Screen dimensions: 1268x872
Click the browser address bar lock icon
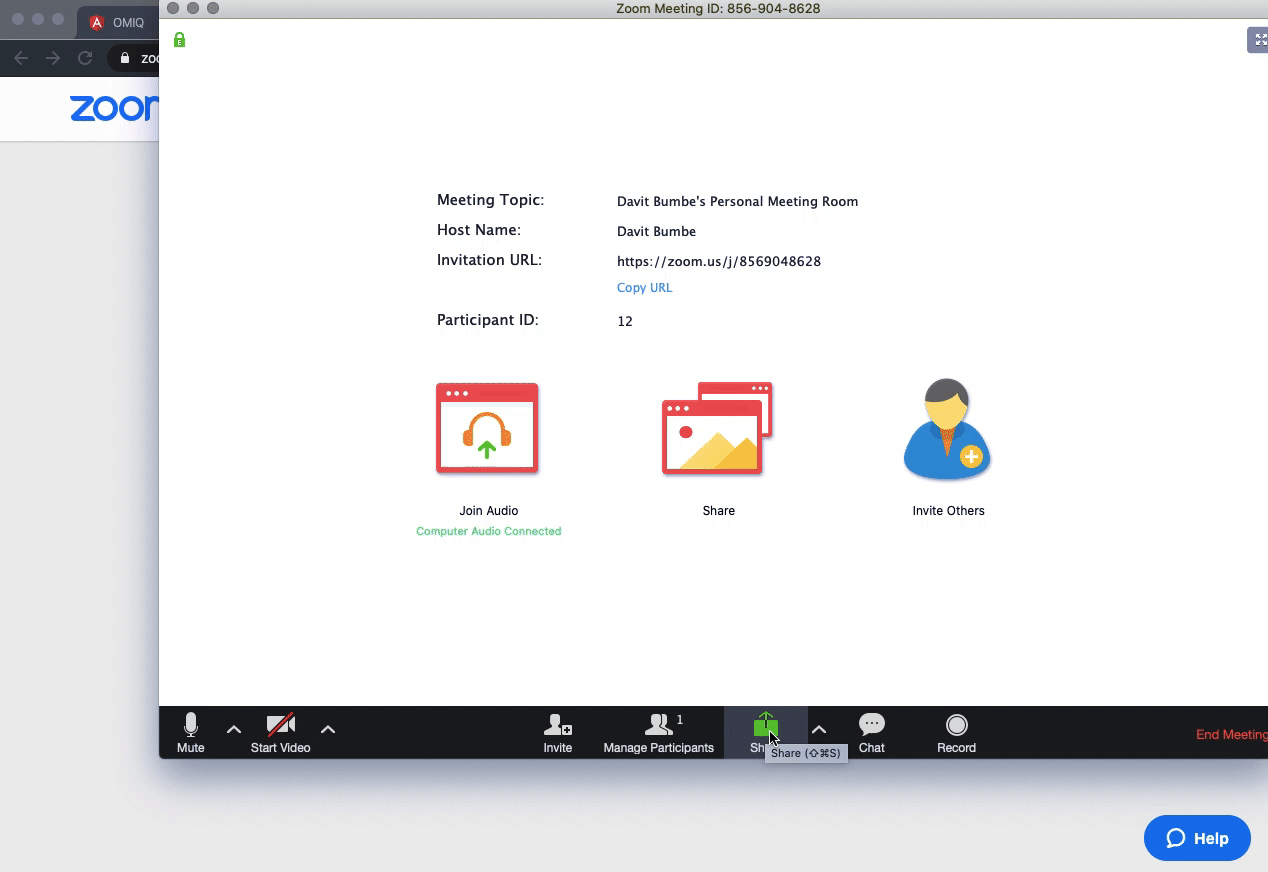[x=125, y=58]
